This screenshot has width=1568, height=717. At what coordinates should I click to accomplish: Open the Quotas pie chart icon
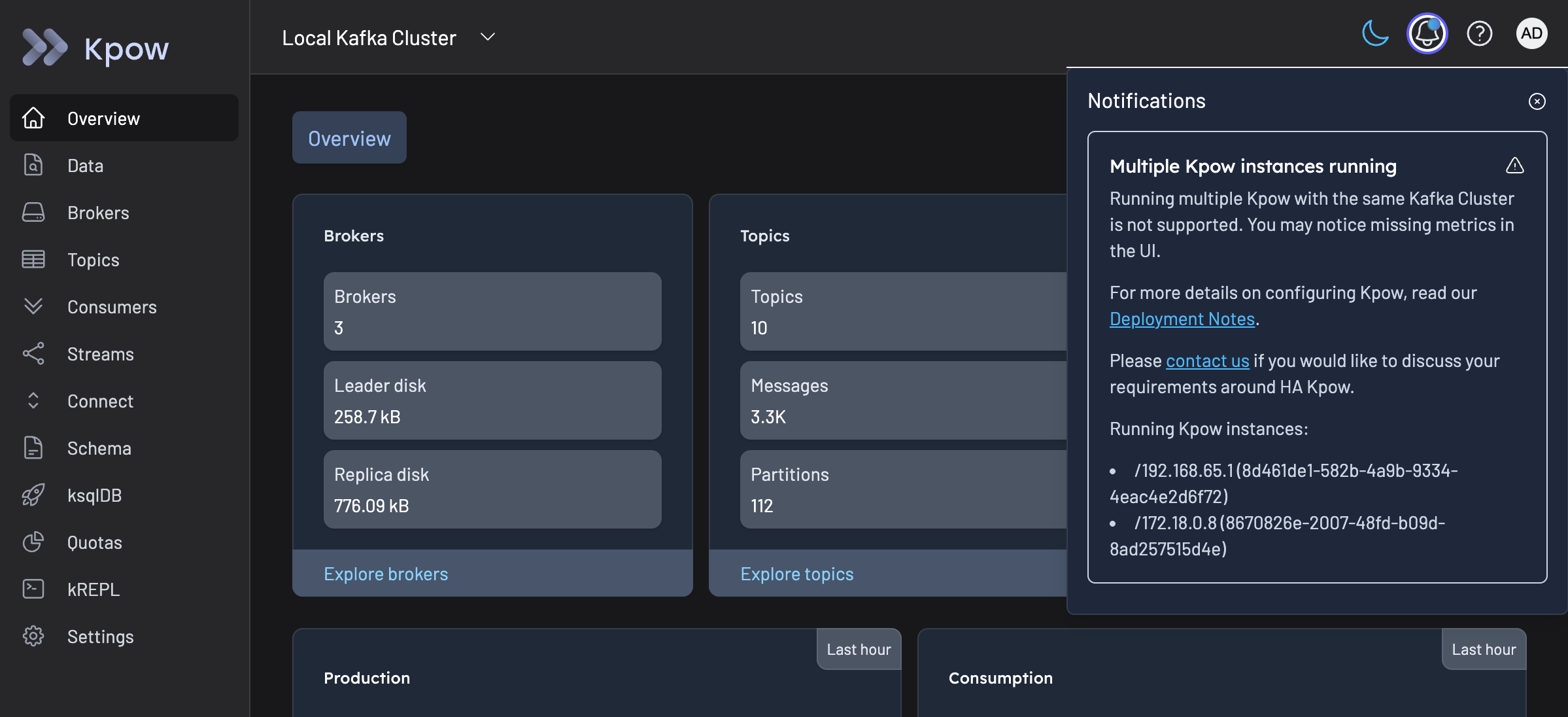tap(33, 542)
